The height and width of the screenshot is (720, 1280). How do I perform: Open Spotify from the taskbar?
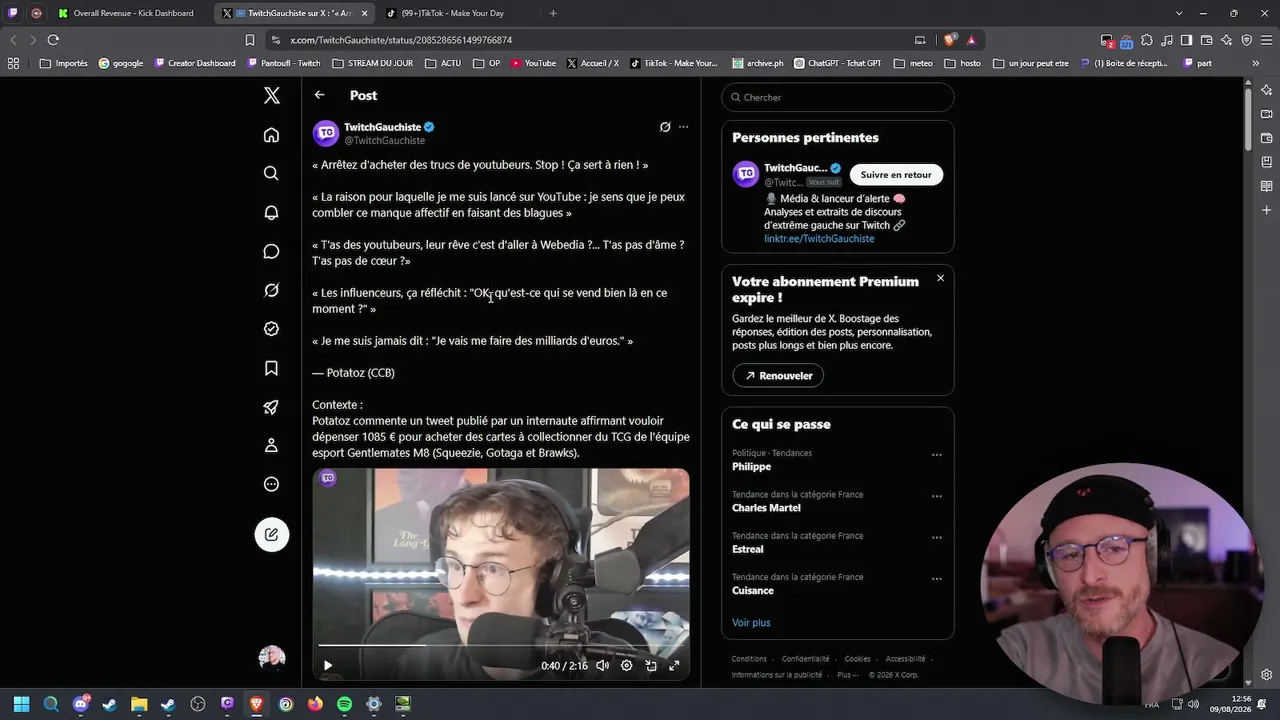point(344,704)
